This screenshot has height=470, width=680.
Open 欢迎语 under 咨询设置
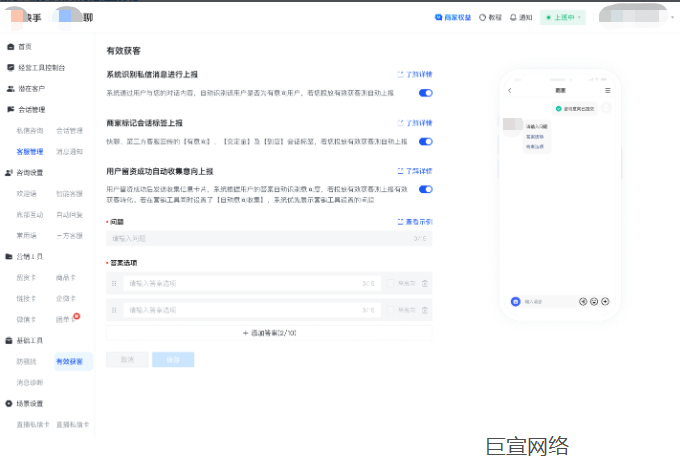(x=26, y=193)
